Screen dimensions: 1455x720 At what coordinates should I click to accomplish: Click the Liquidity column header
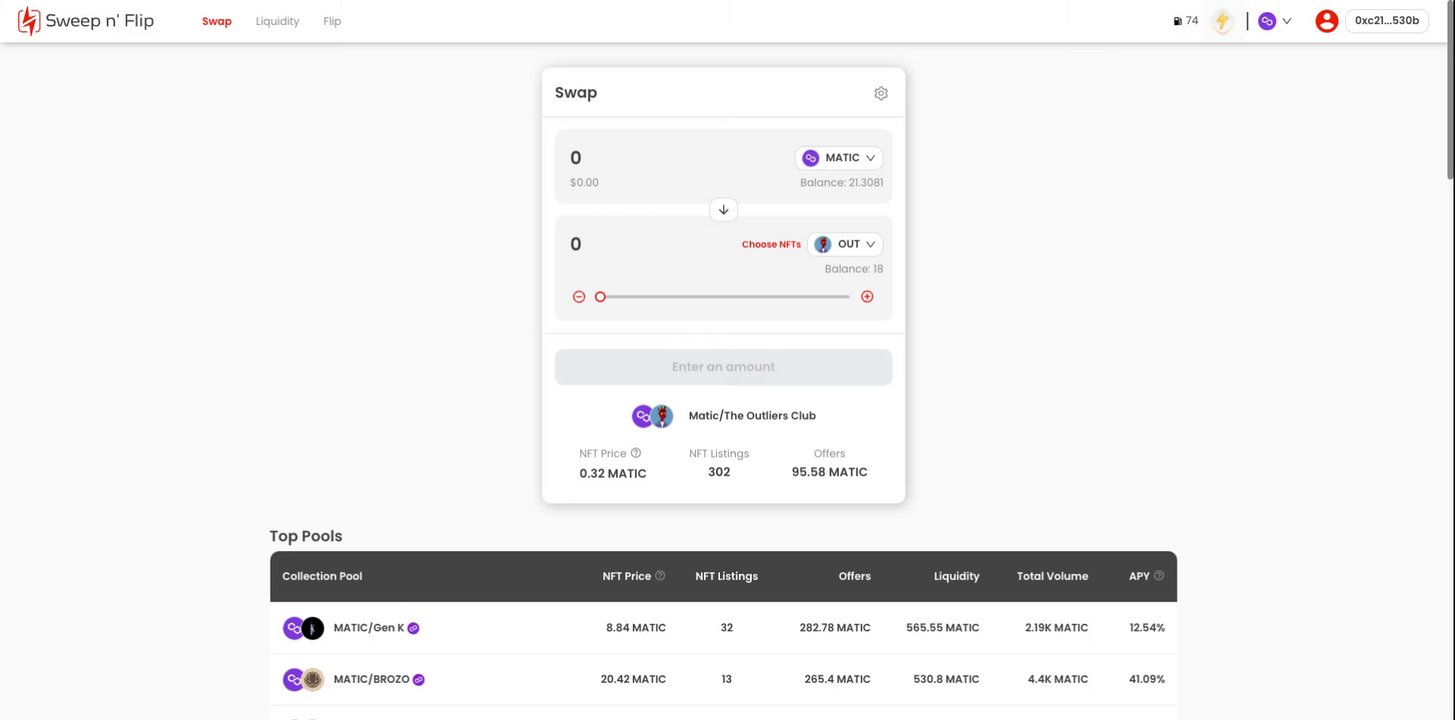(x=957, y=576)
